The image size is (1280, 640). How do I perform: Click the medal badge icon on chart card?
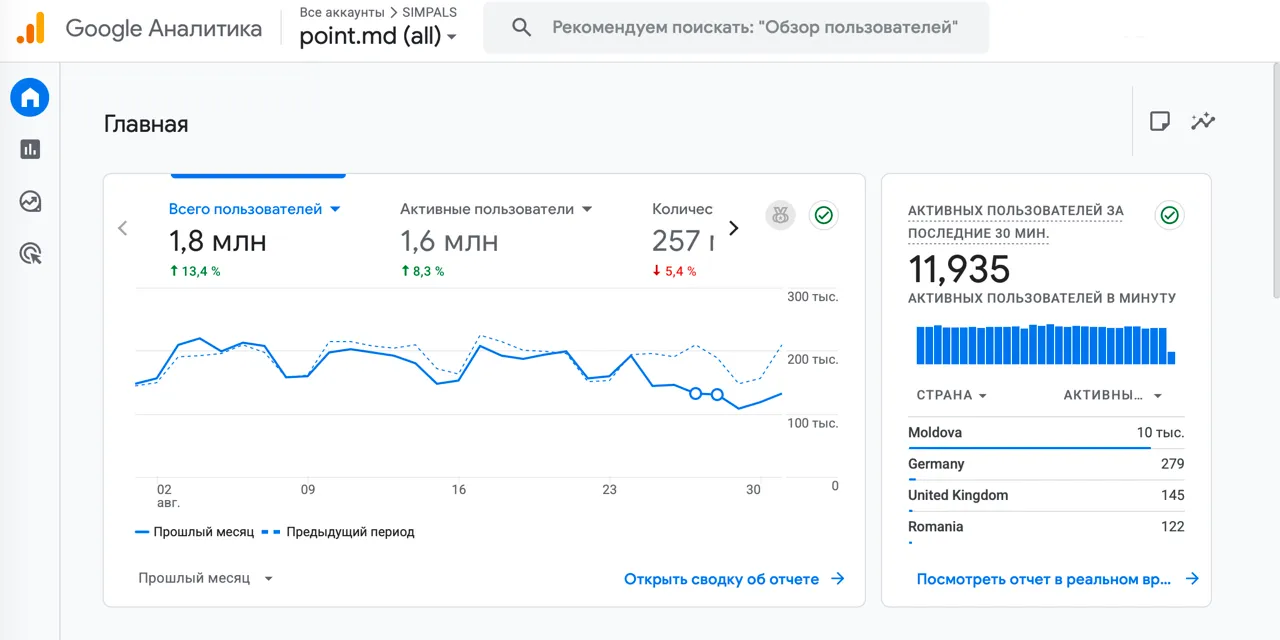tap(780, 215)
